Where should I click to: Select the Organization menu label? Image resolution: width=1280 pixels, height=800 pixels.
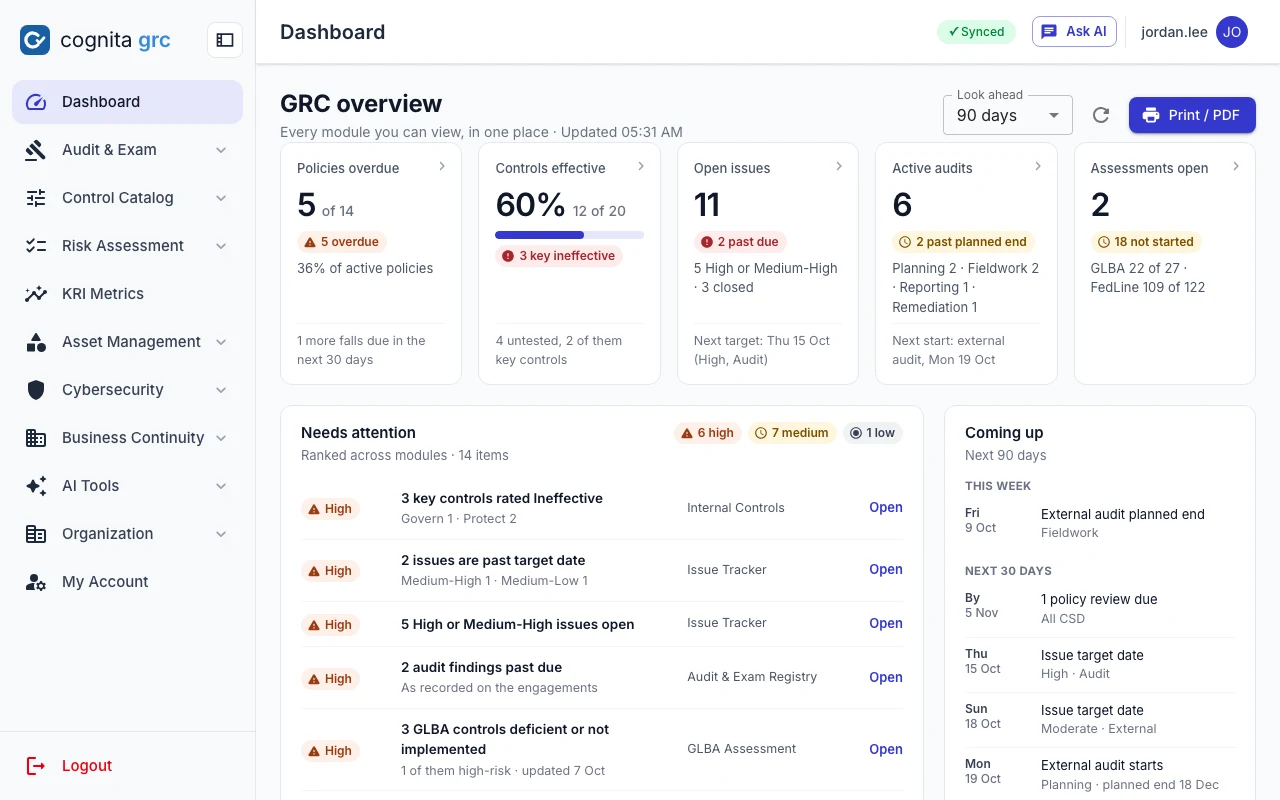[108, 534]
